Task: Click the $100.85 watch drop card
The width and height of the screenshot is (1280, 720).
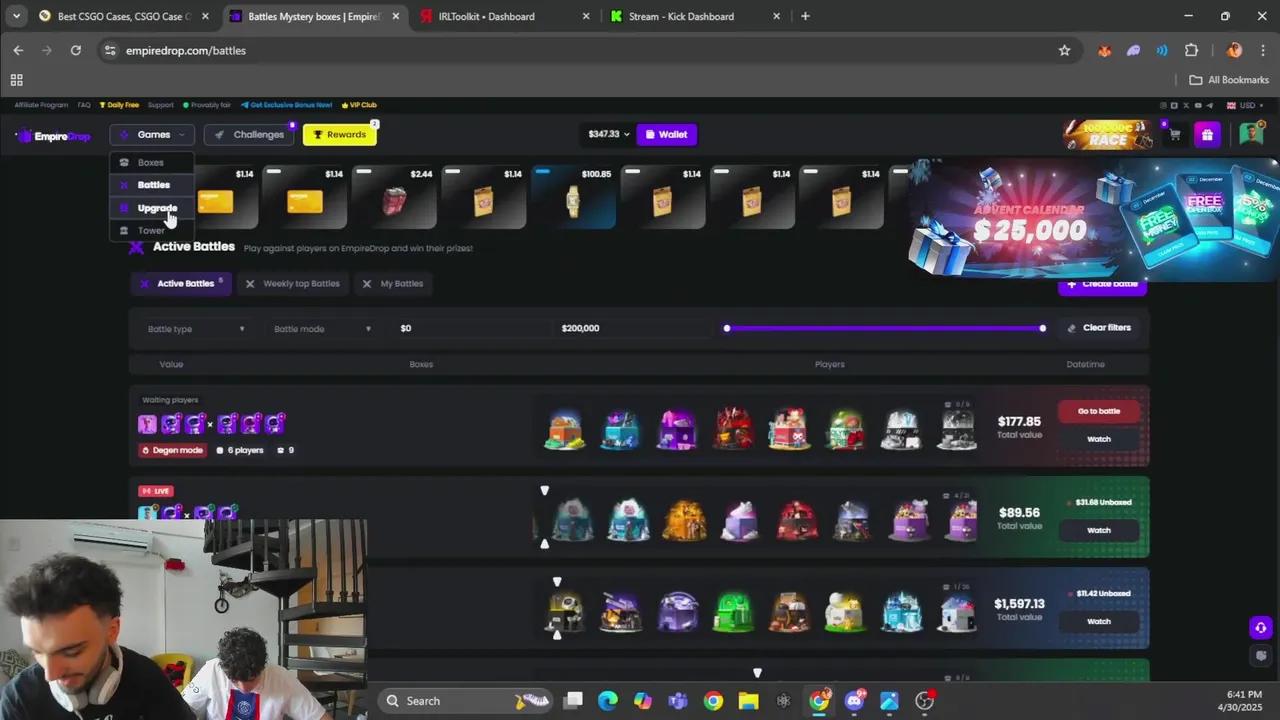Action: [573, 197]
